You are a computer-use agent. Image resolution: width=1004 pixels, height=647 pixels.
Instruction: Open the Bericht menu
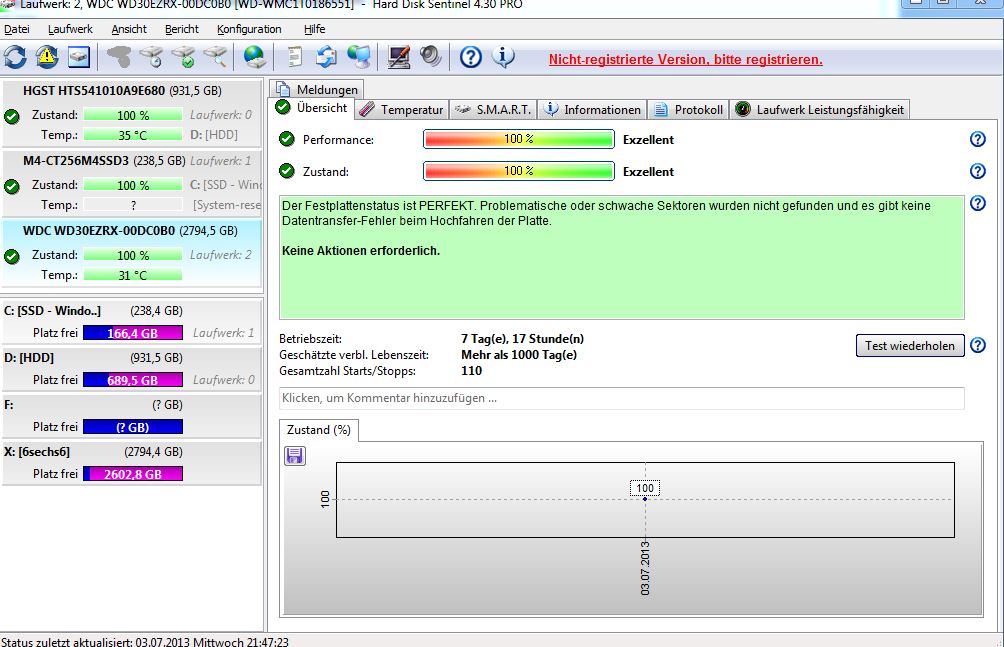pos(182,29)
